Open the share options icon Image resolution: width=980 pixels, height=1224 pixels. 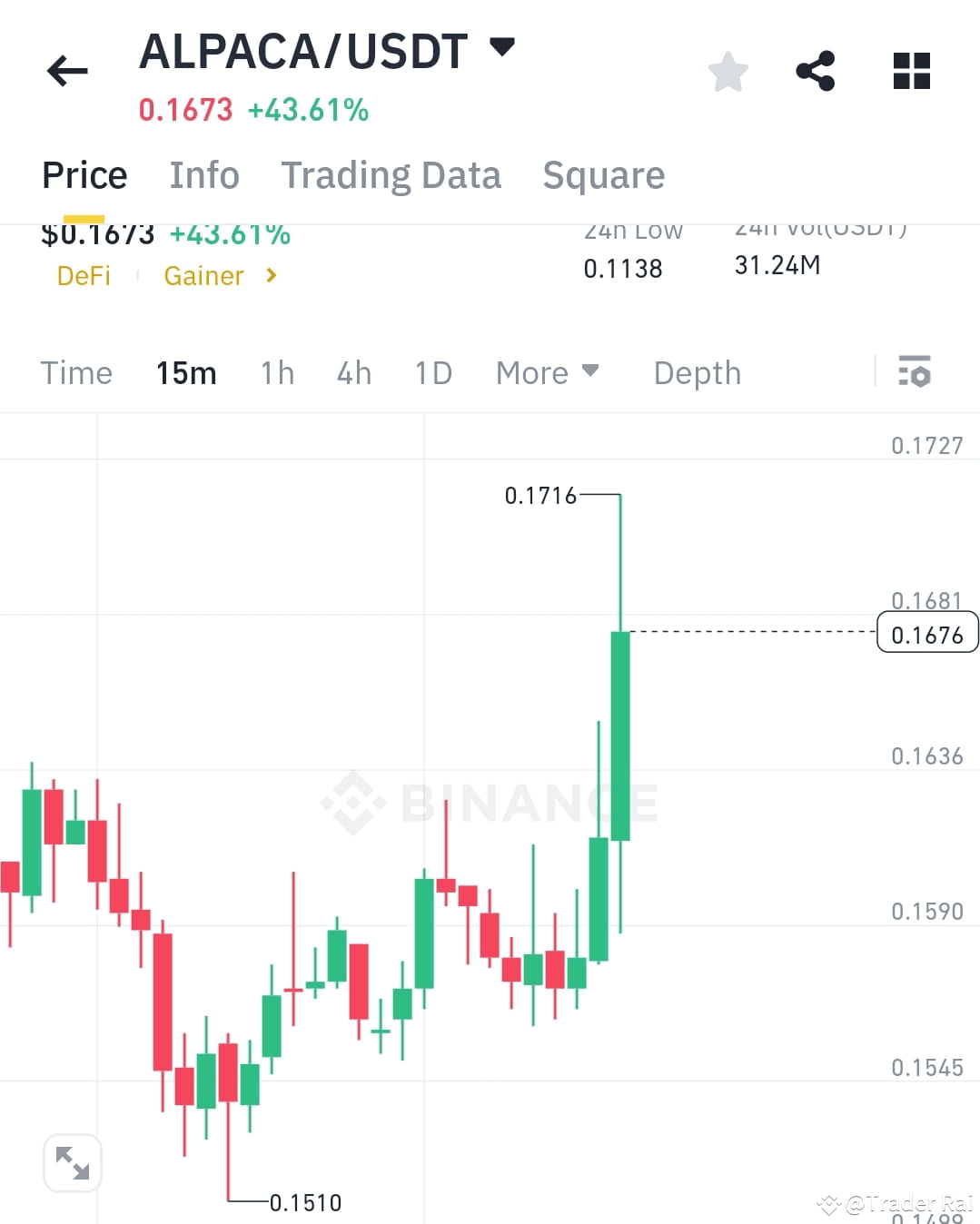point(816,71)
